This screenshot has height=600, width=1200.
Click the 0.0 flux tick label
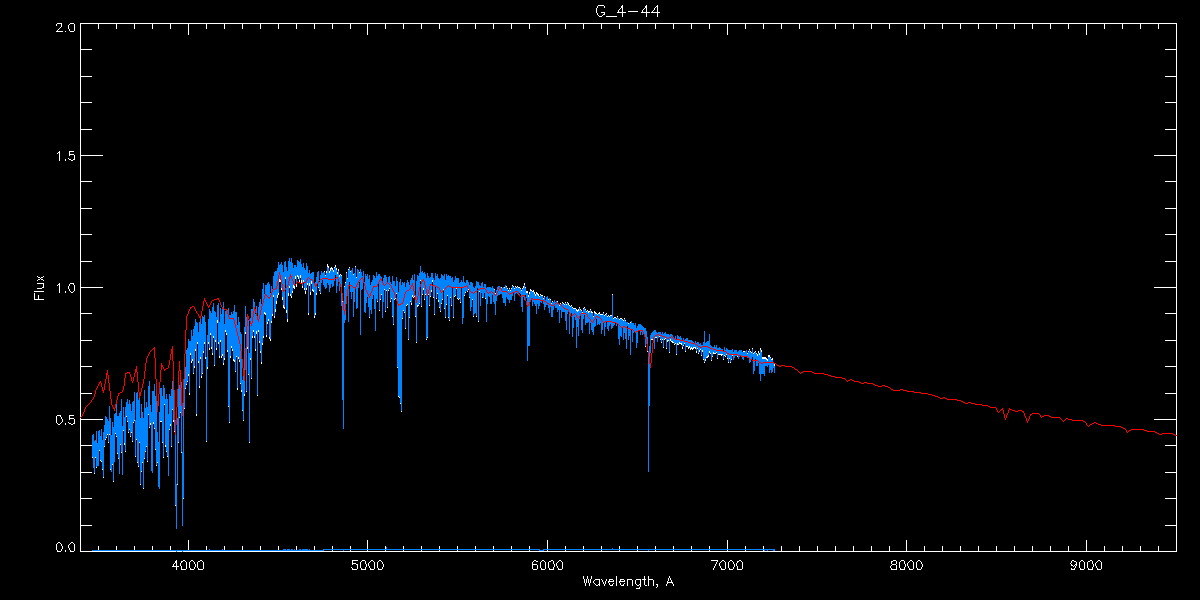tap(65, 548)
